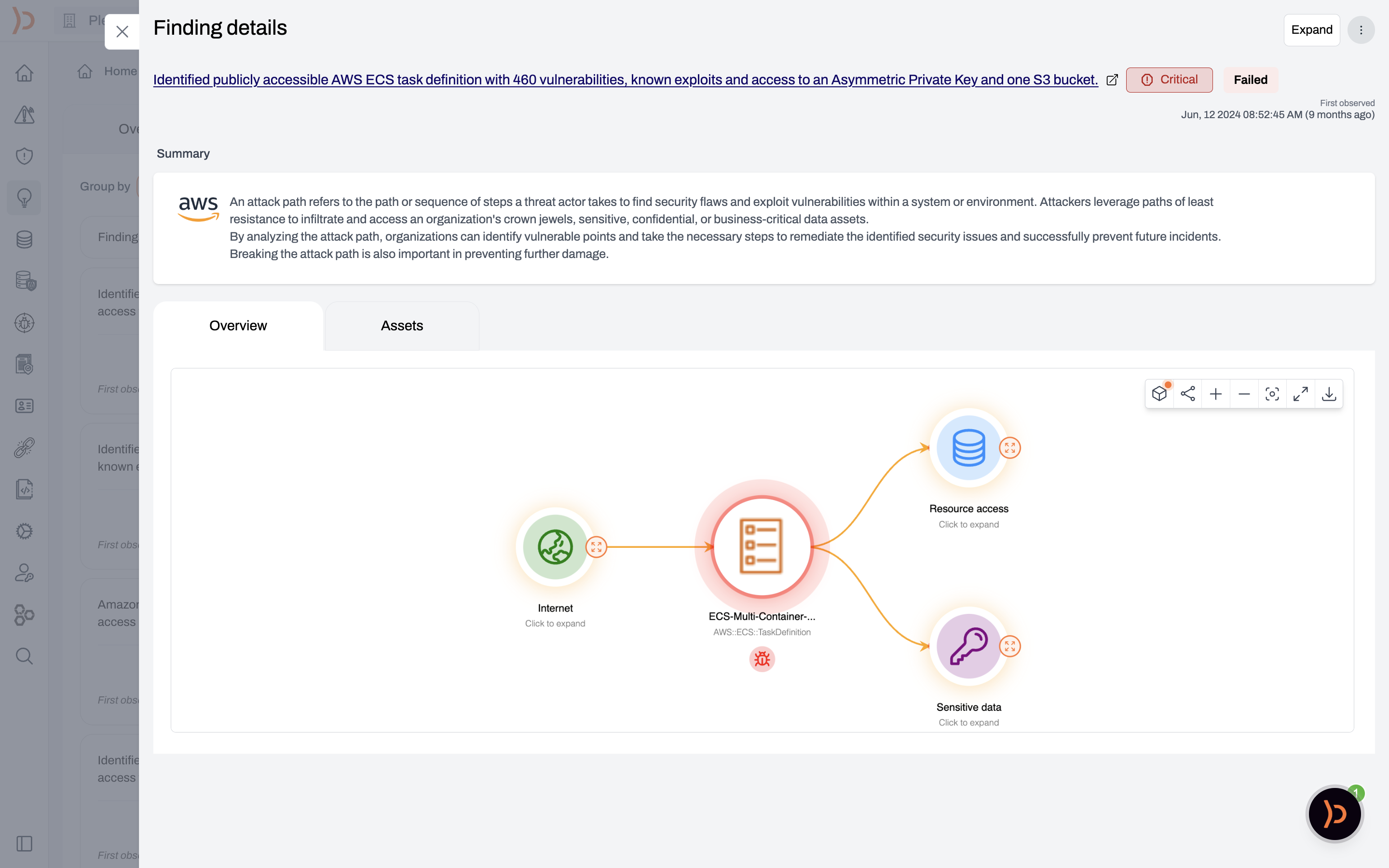Viewport: 1389px width, 868px height.
Task: Click the share graph layout icon
Action: click(x=1187, y=394)
